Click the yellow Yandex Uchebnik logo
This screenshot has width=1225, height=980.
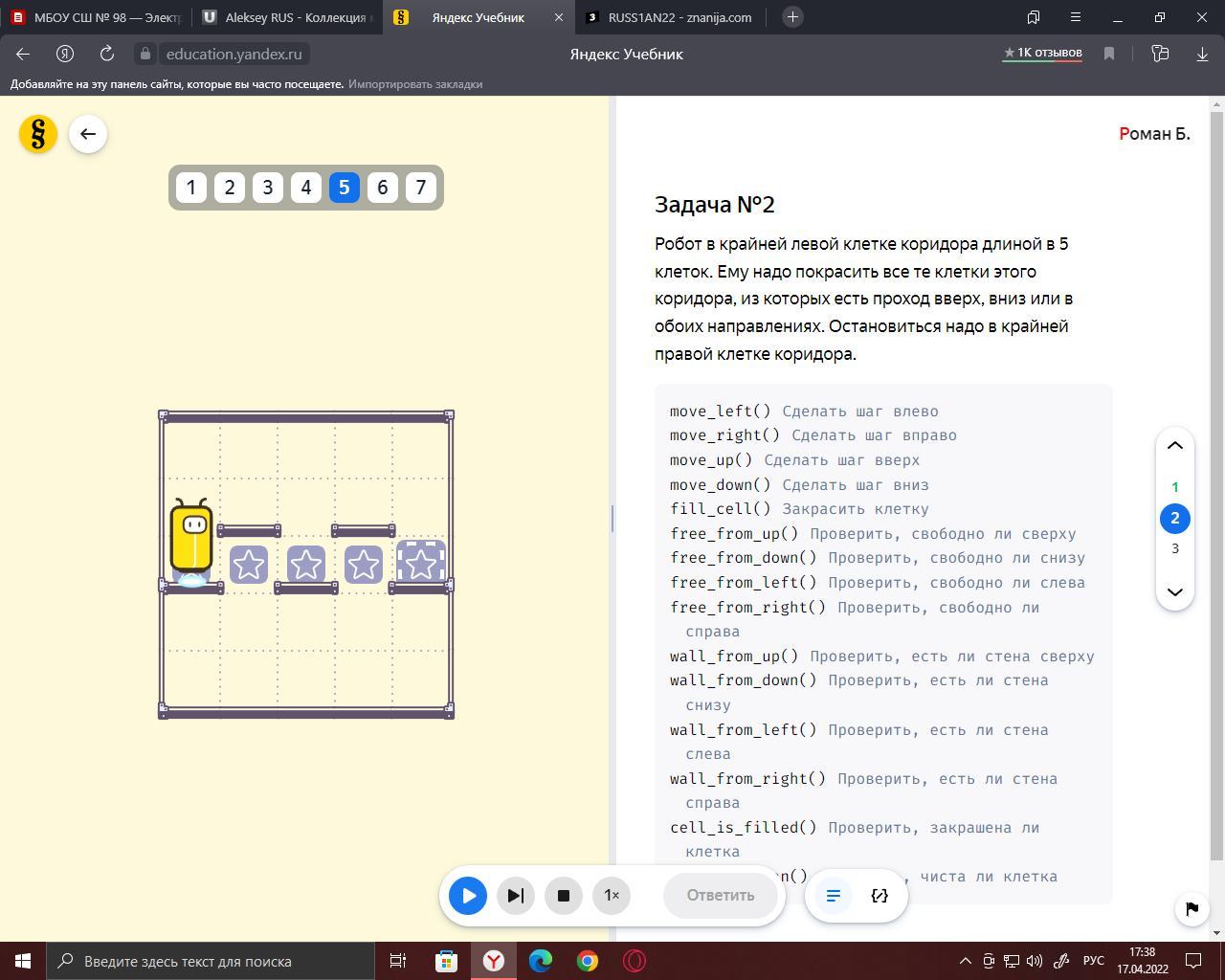tap(38, 134)
